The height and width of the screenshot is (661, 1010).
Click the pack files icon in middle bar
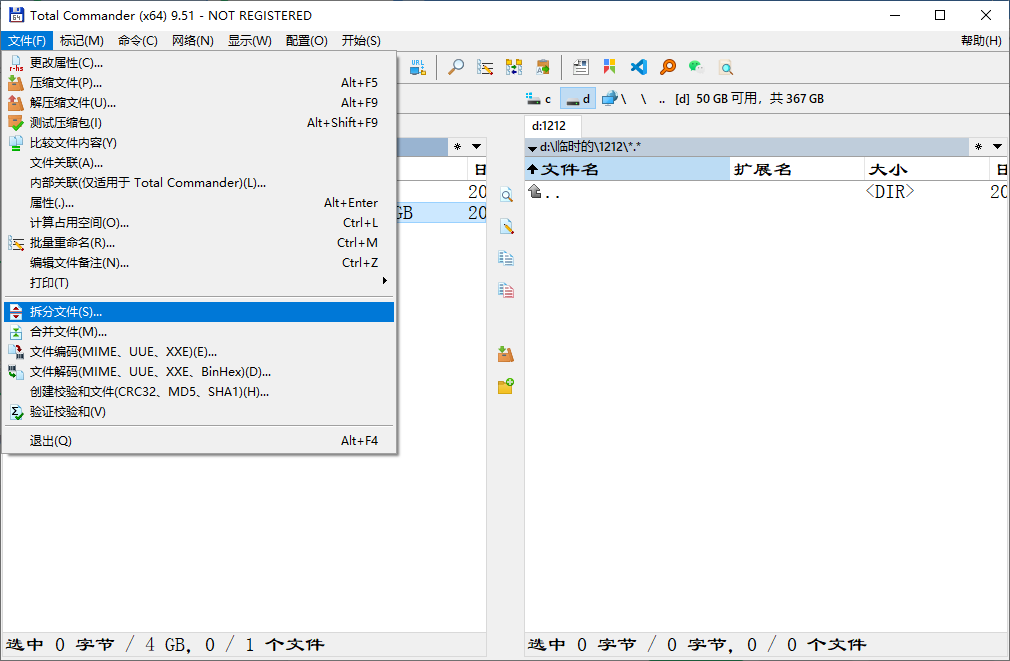pos(506,354)
